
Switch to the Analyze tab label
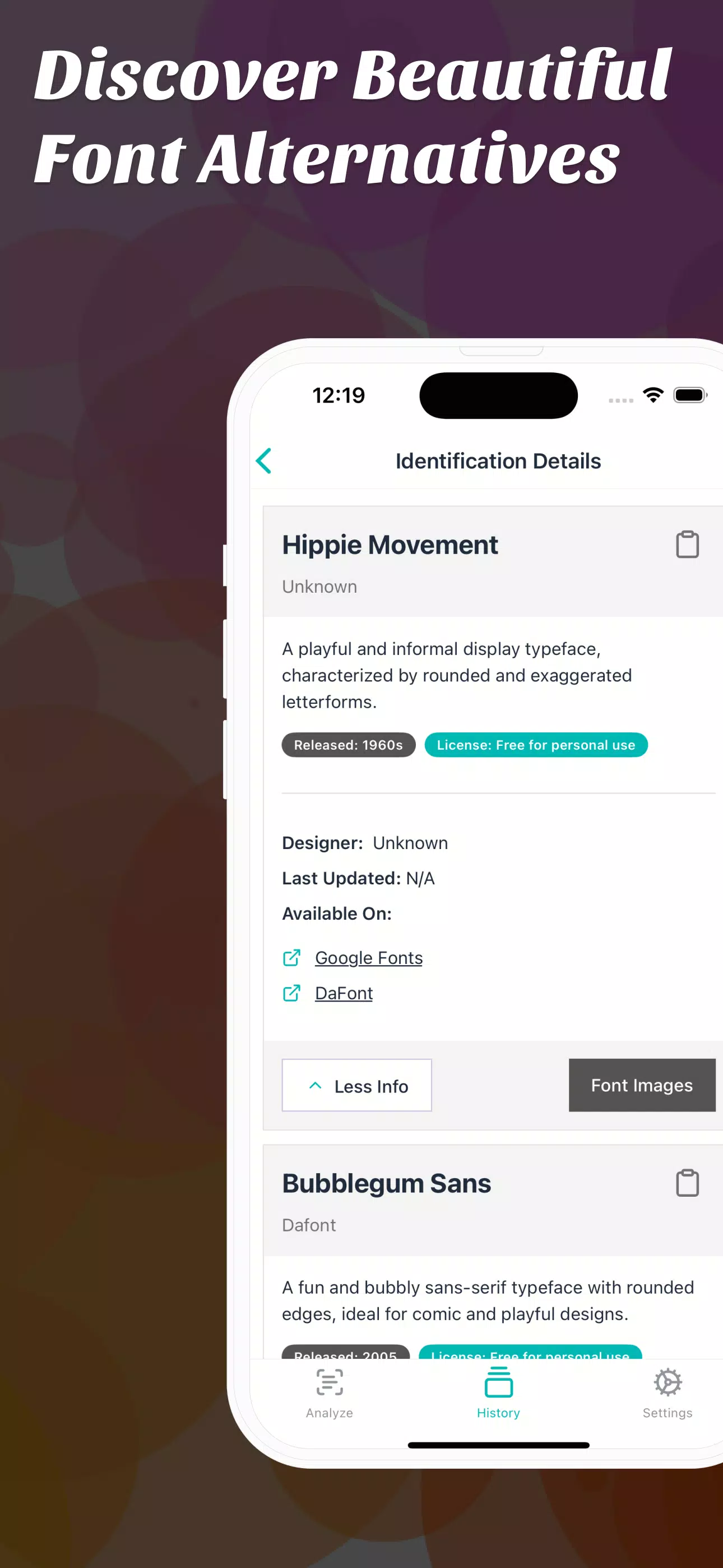click(x=329, y=1413)
